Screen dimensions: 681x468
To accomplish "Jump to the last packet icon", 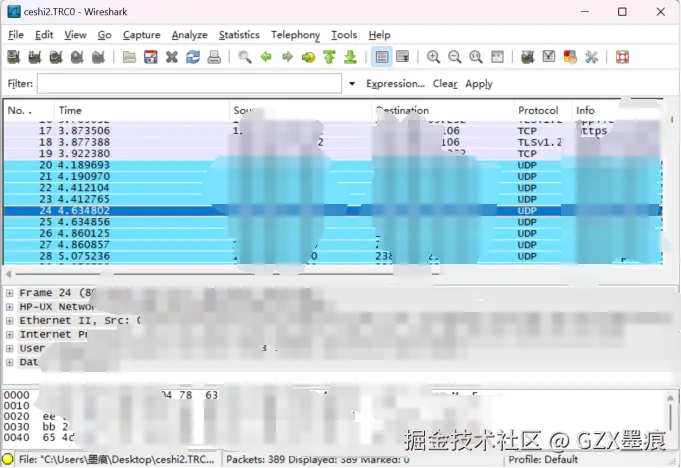I will click(350, 57).
